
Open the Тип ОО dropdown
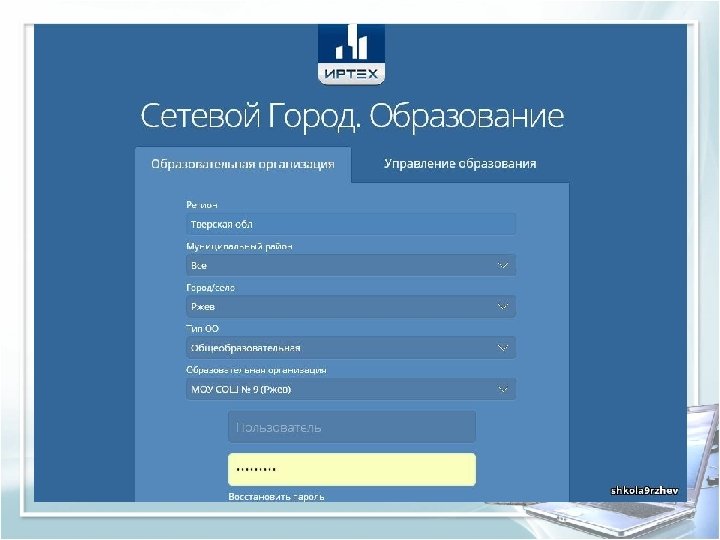(351, 348)
